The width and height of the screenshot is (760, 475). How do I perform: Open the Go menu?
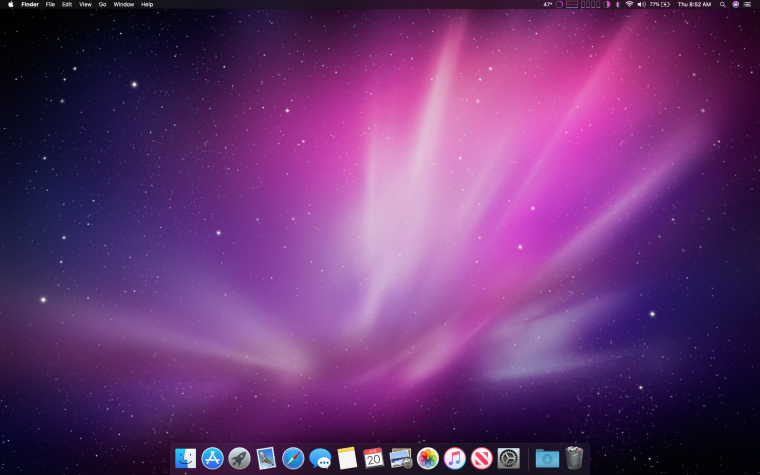102,4
